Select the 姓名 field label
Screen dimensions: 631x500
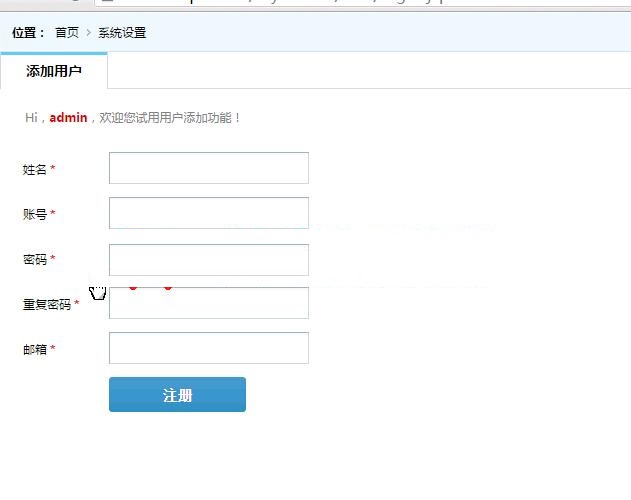pyautogui.click(x=35, y=169)
